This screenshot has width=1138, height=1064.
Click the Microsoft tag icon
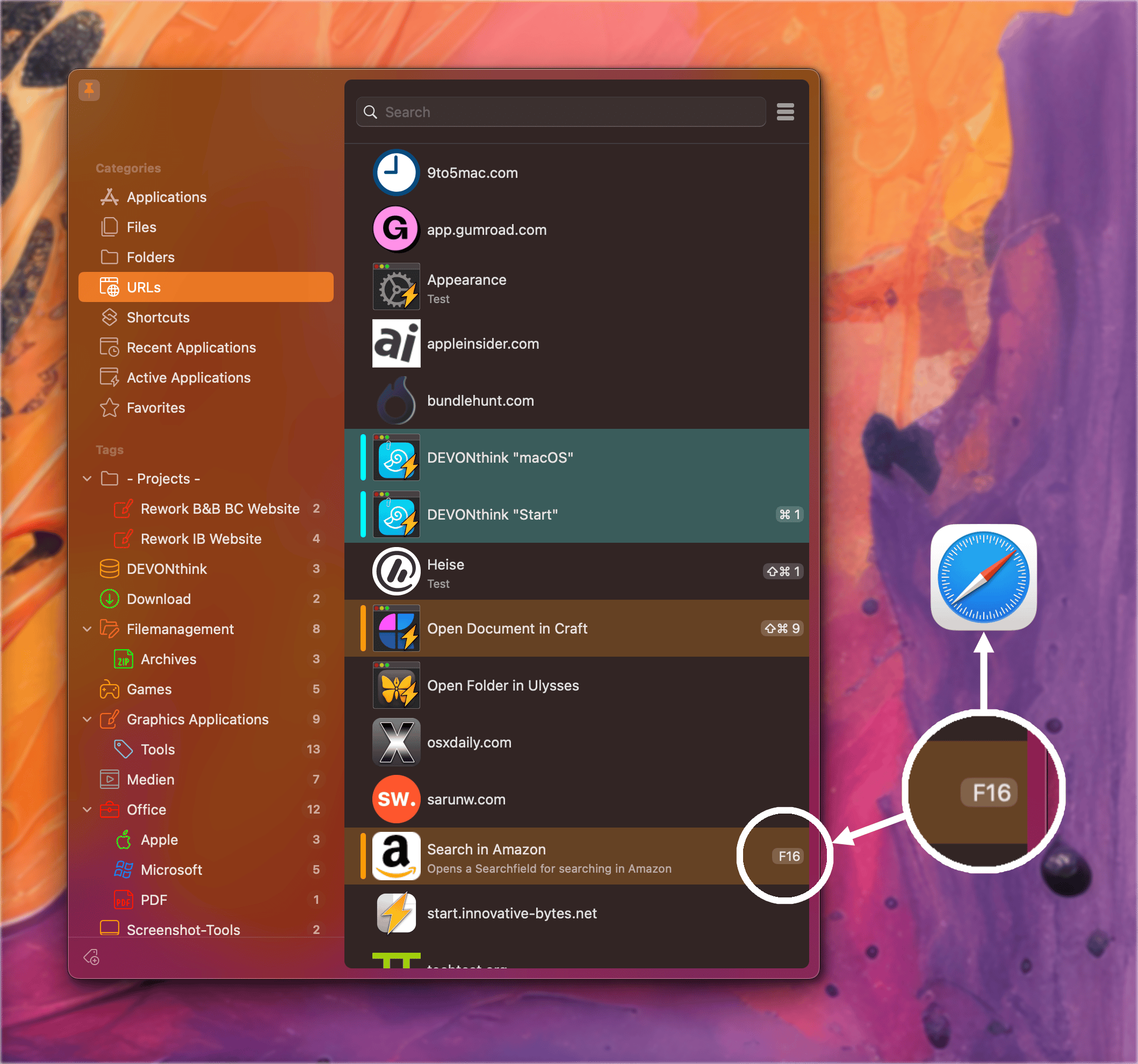click(x=124, y=870)
